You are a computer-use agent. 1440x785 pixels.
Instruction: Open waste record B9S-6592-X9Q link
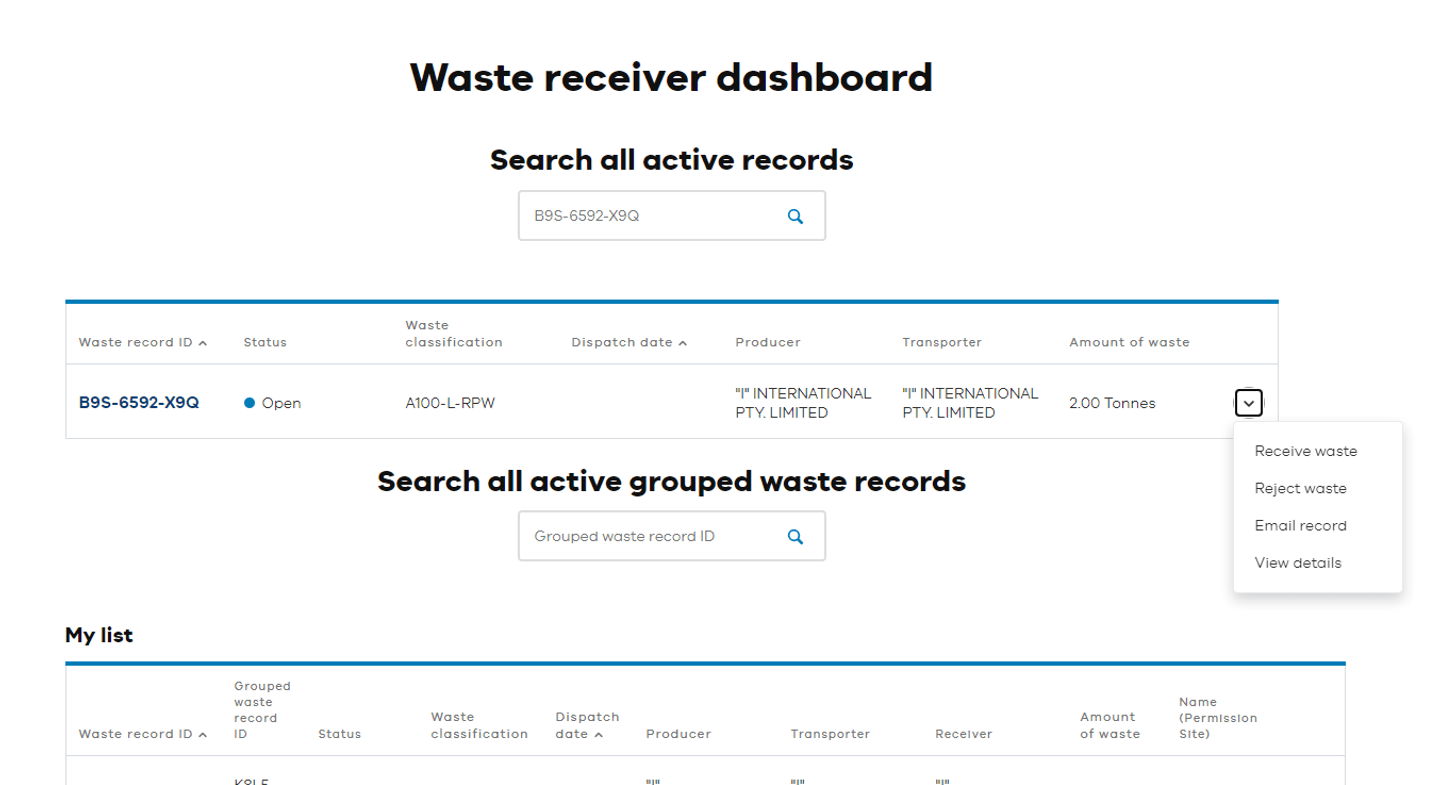[x=139, y=403]
